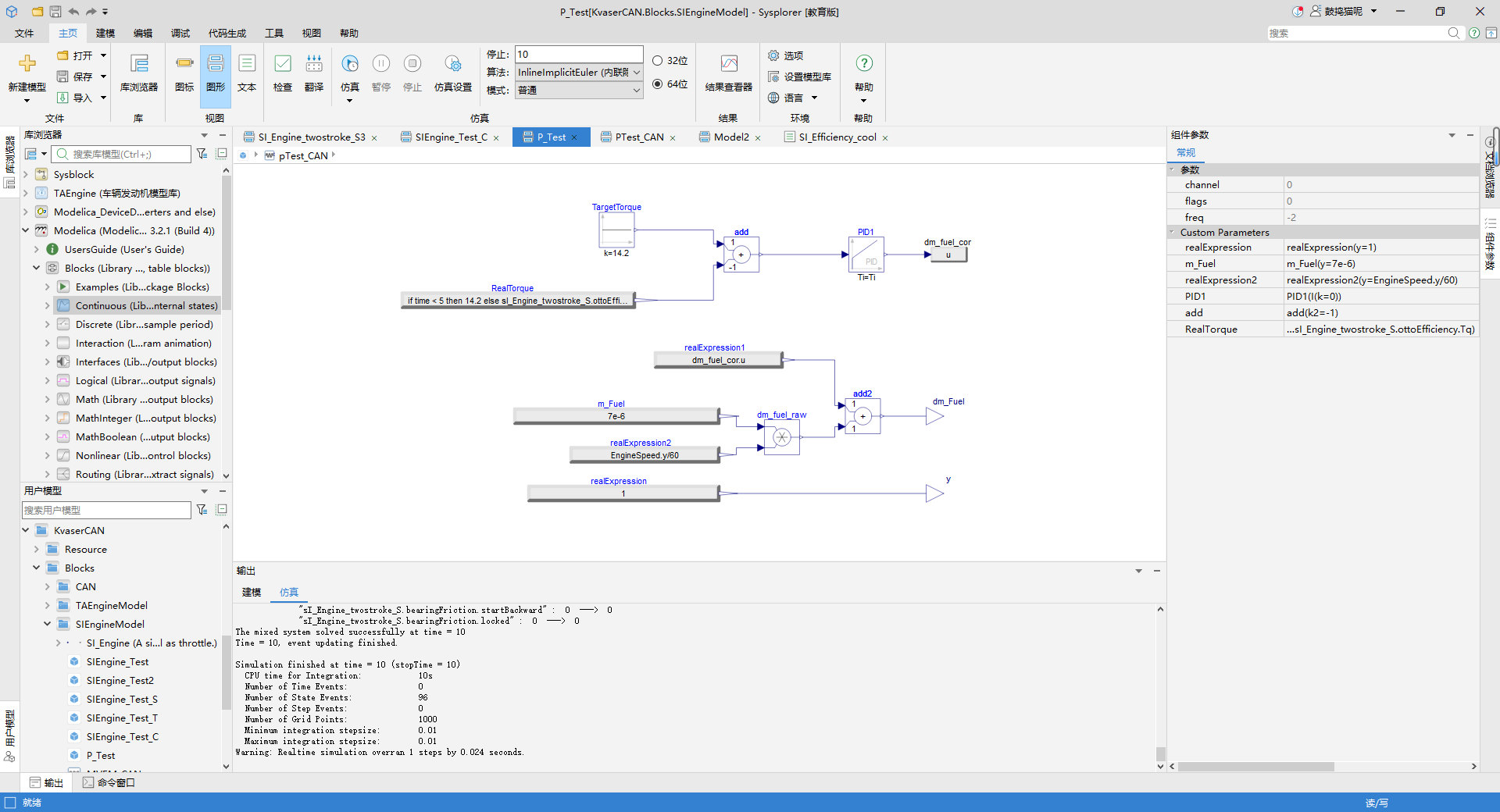
Task: Open the 库浏览器 library browser tool
Action: click(139, 73)
